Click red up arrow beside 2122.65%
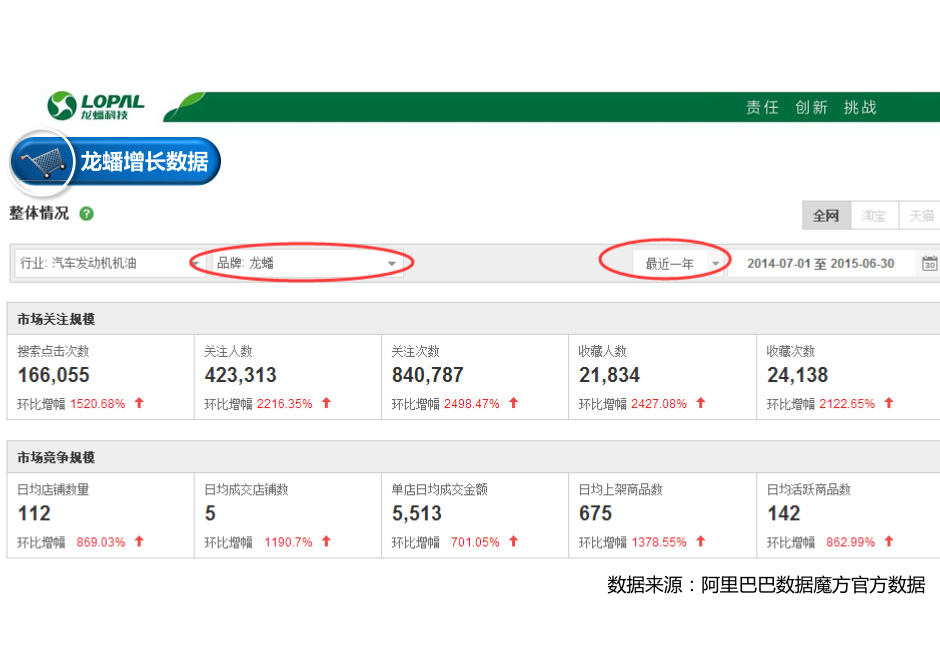The width and height of the screenshot is (940, 660). pos(888,403)
